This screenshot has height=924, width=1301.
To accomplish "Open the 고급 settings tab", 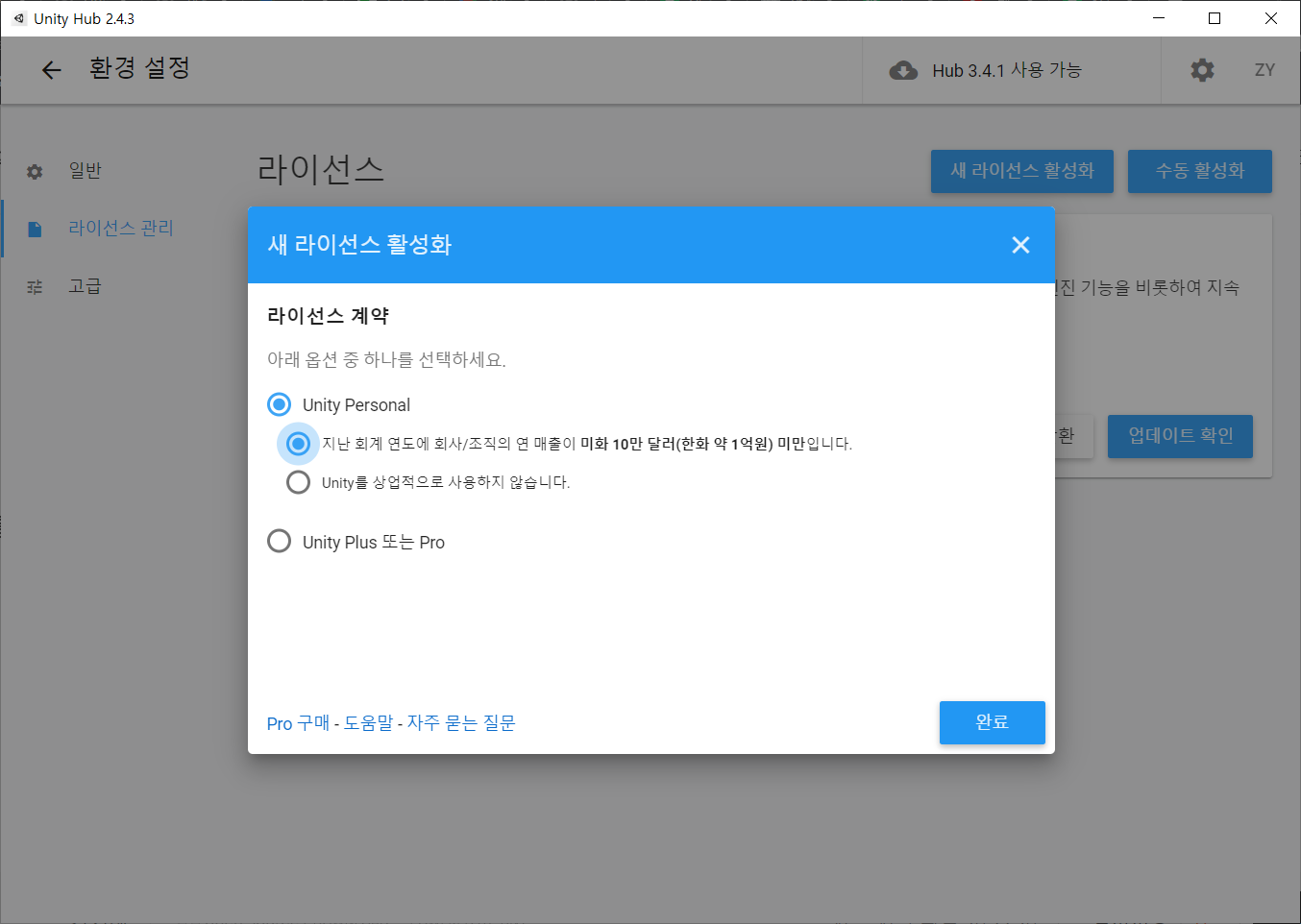I will coord(85,286).
